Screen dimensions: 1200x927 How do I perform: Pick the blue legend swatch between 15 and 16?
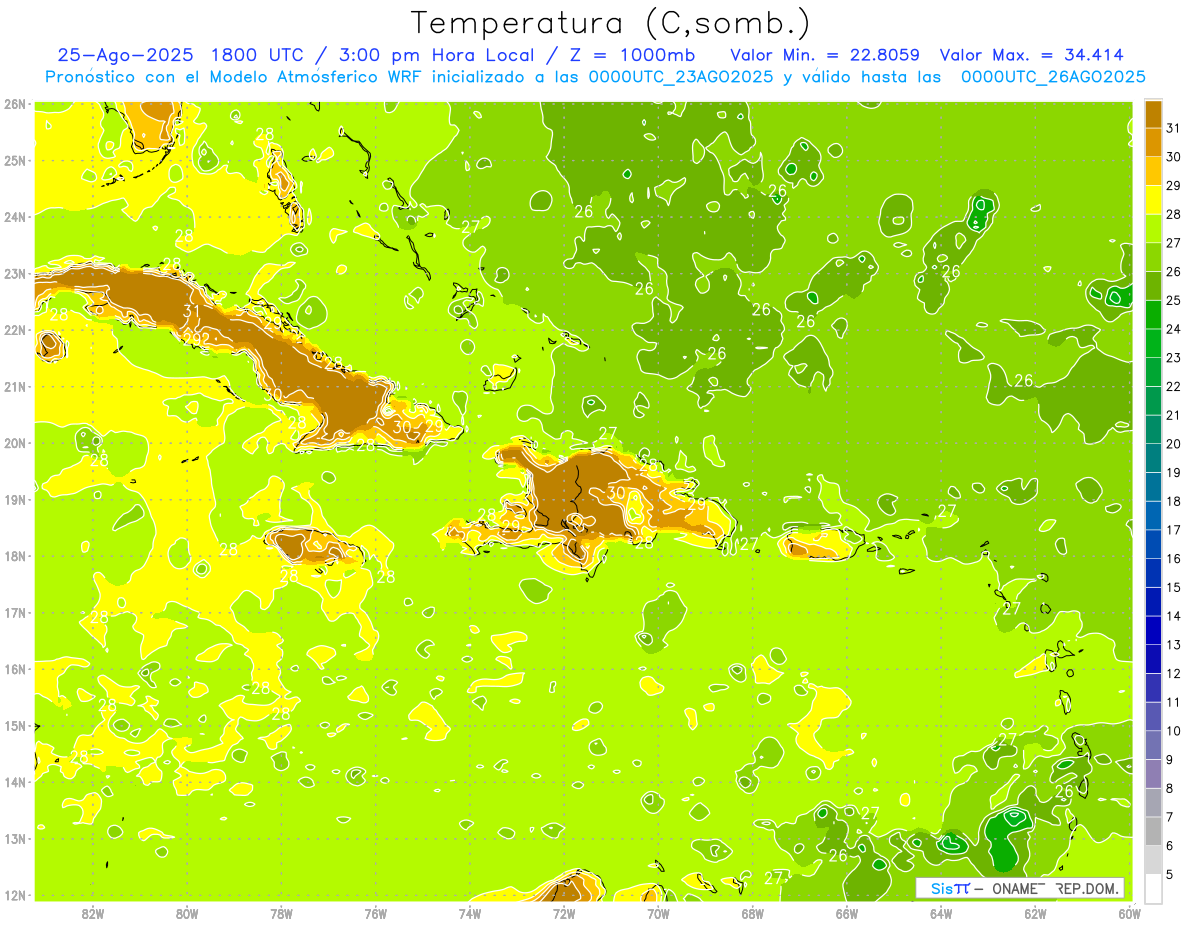pyautogui.click(x=1153, y=573)
